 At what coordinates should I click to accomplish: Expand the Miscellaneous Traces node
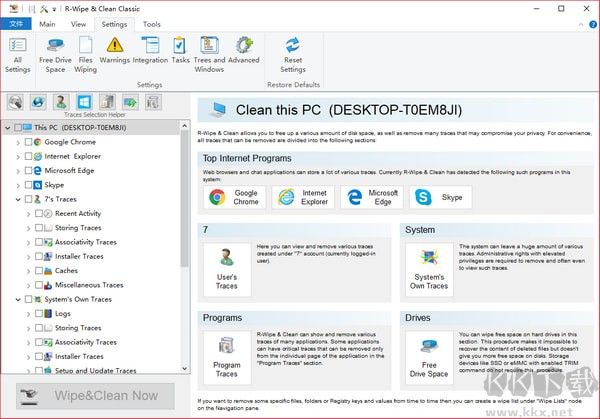coord(28,285)
